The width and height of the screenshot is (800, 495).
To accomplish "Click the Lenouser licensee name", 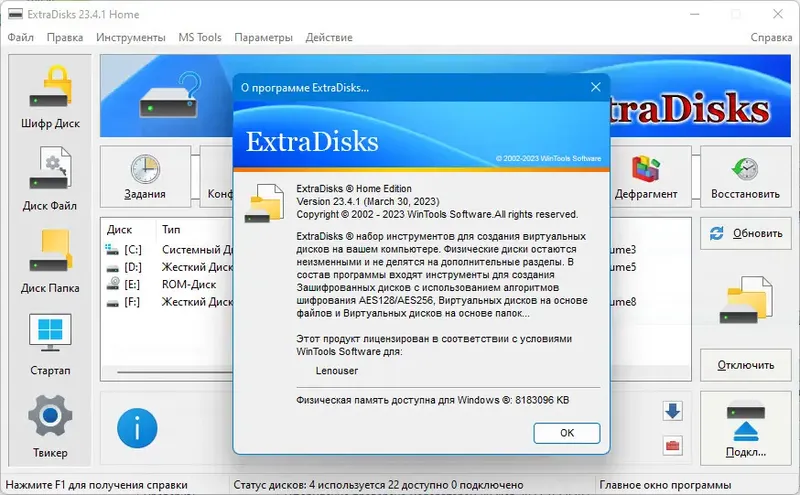I will pyautogui.click(x=337, y=370).
